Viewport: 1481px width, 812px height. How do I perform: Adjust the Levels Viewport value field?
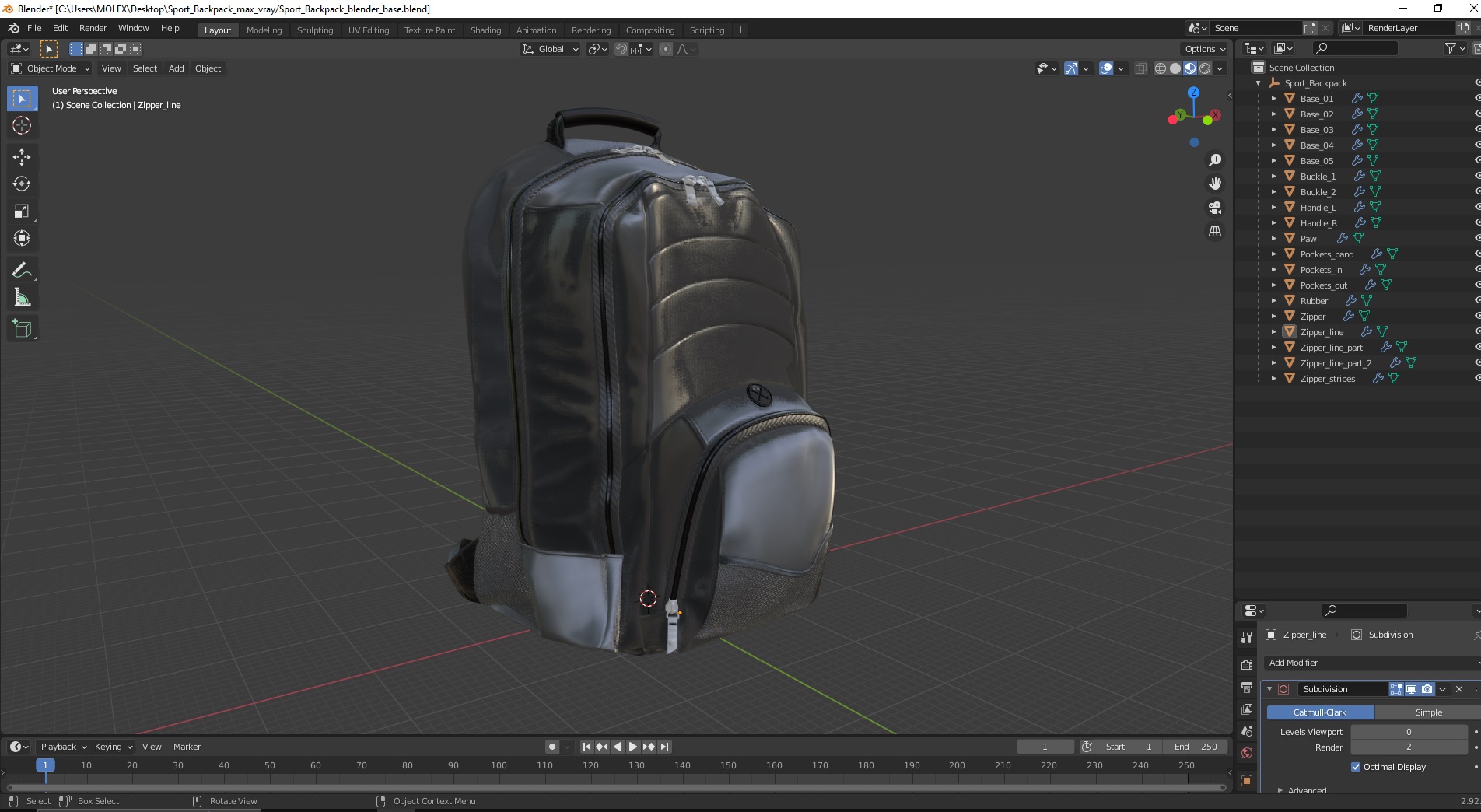(1408, 732)
